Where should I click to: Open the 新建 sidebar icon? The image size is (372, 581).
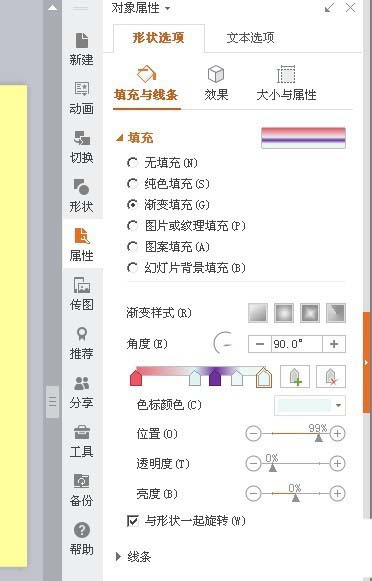[x=82, y=49]
